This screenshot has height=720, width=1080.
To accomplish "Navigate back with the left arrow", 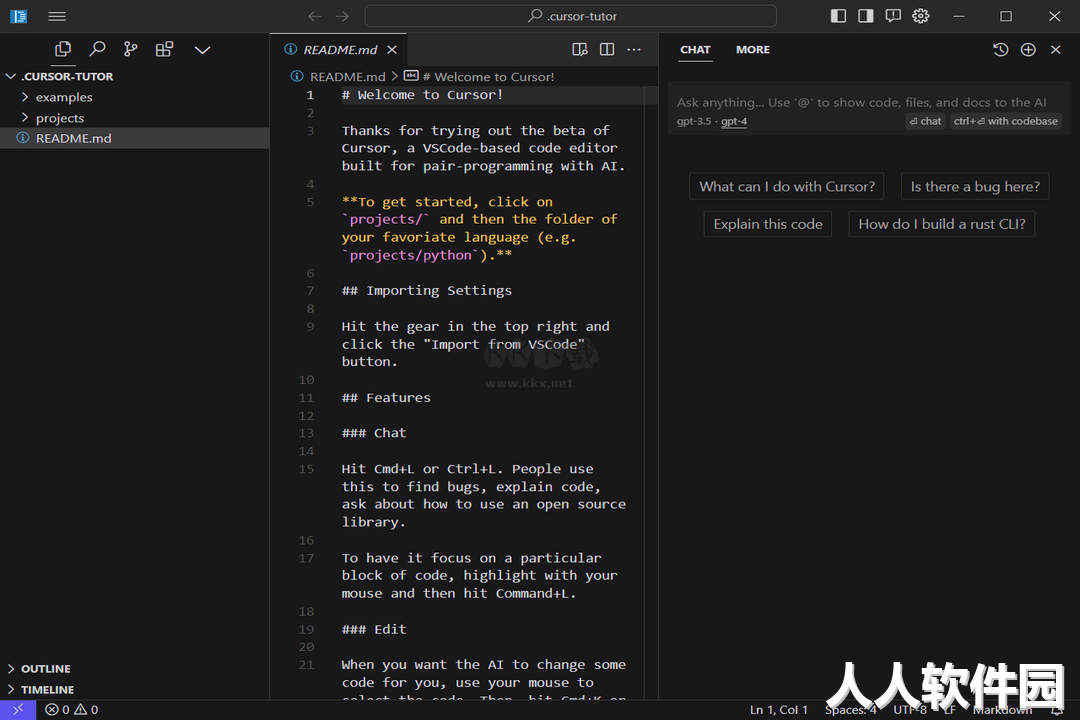I will pos(315,17).
